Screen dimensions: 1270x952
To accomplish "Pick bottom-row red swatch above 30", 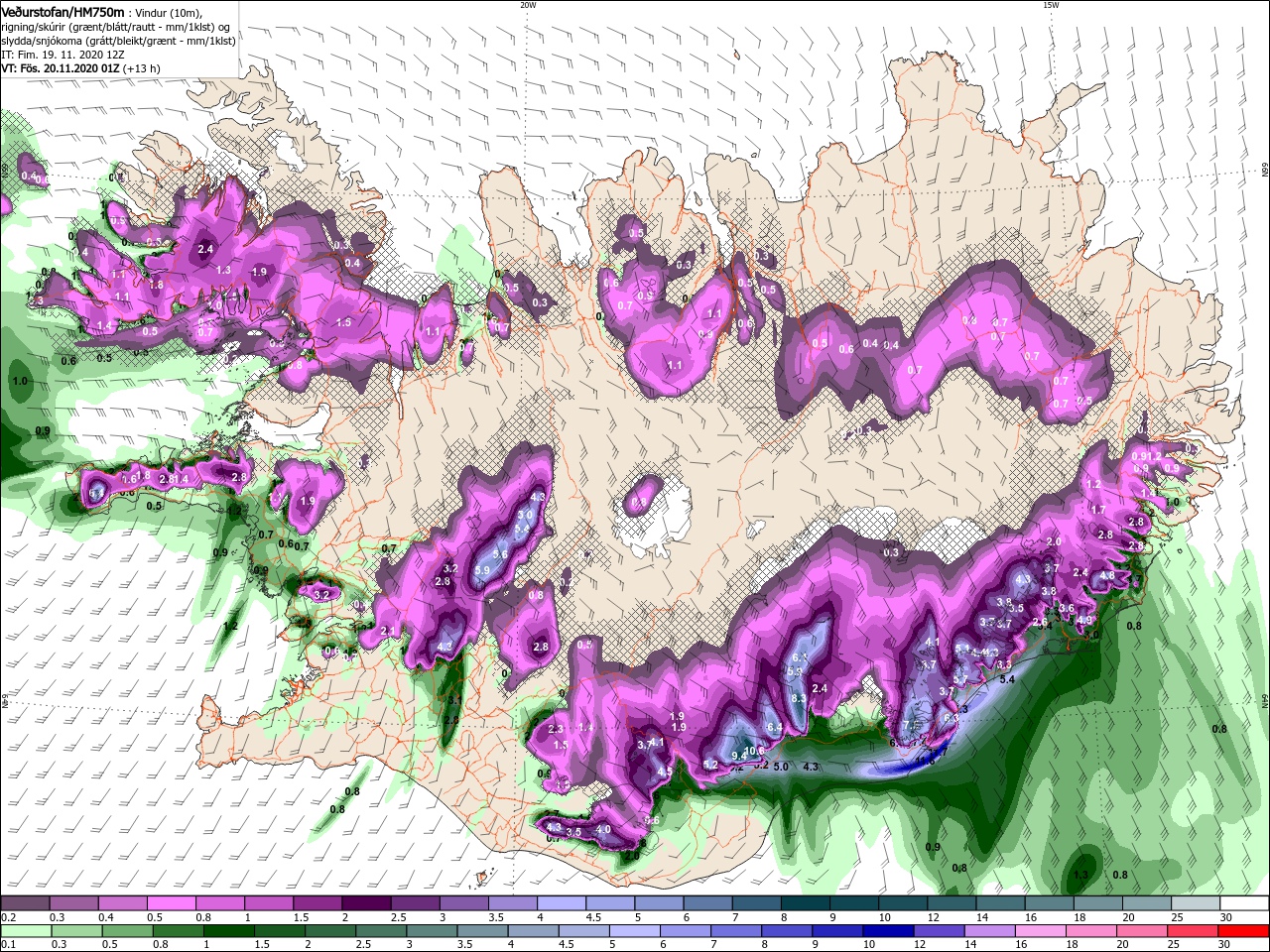I will (x=1243, y=931).
